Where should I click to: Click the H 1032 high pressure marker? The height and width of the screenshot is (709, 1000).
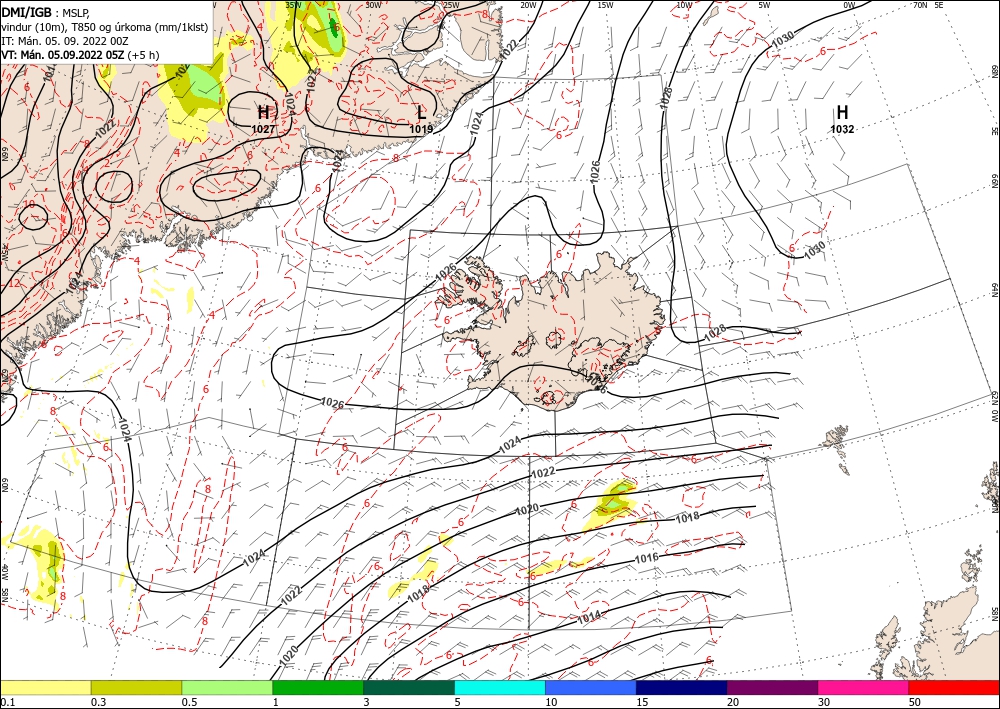click(842, 119)
